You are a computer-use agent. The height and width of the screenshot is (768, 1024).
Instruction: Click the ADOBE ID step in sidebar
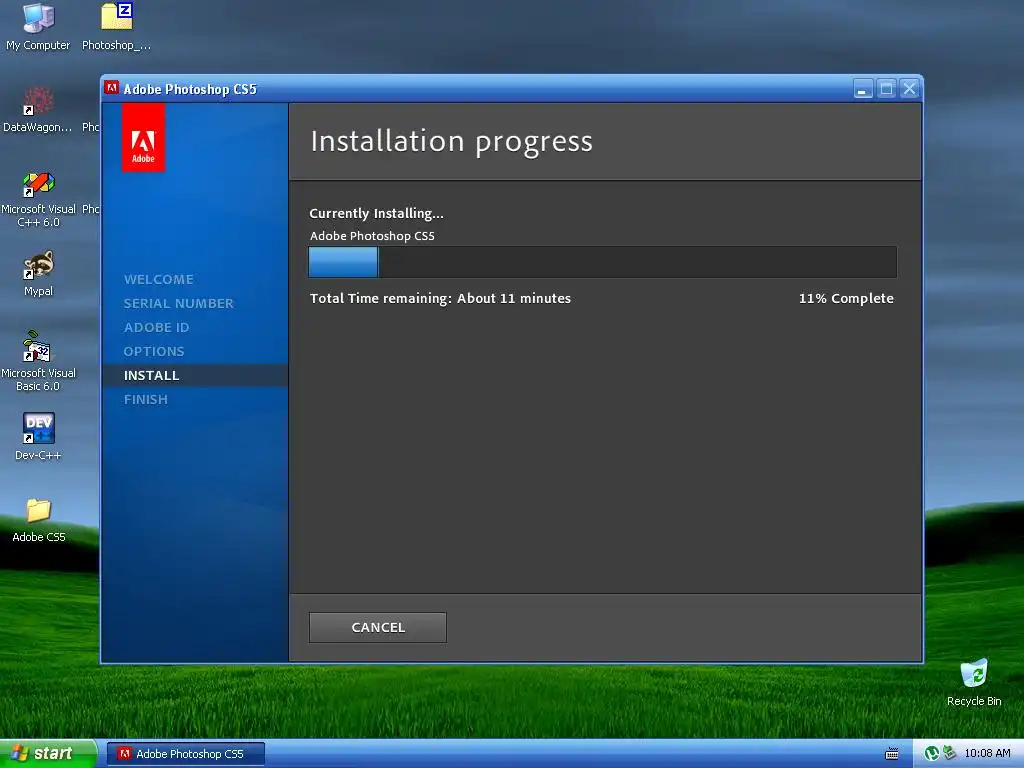156,328
